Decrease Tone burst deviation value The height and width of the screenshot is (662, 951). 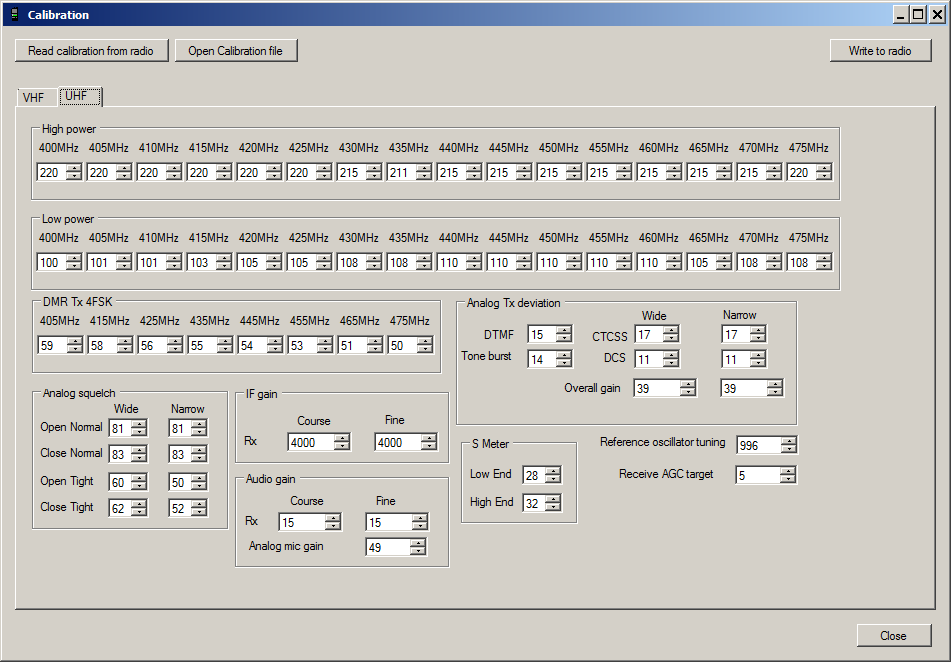pos(563,363)
